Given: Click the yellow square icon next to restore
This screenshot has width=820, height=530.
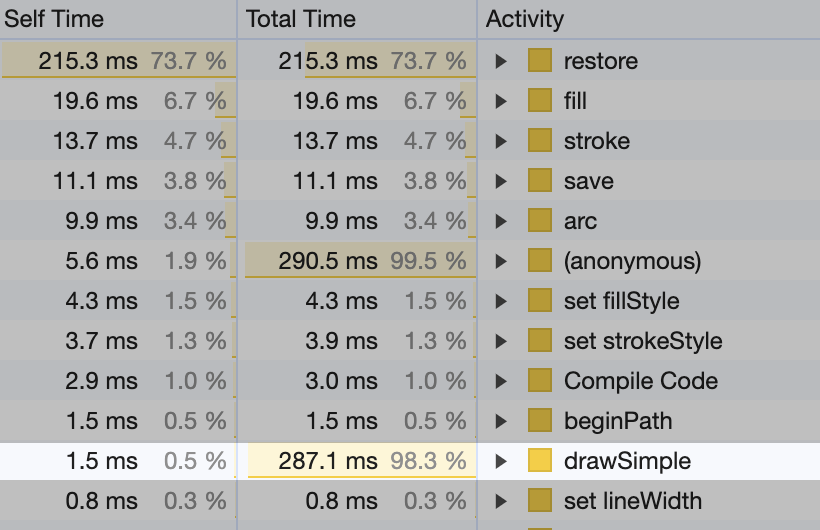Looking at the screenshot, I should coord(540,61).
